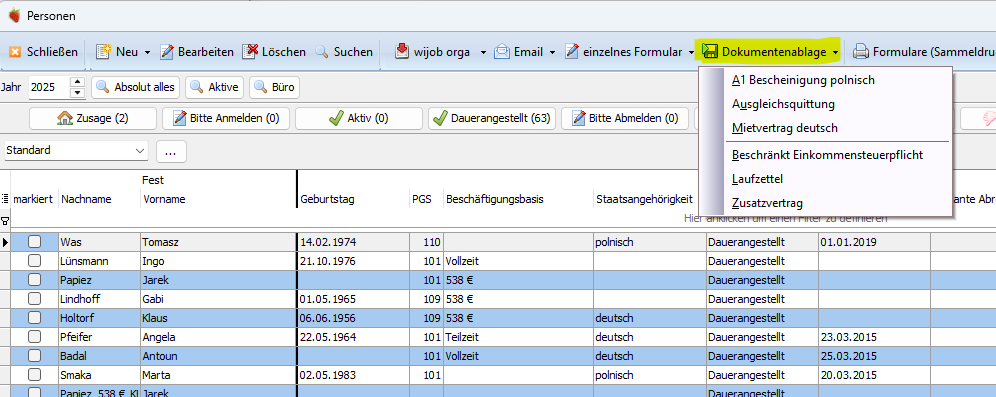The height and width of the screenshot is (397, 996).
Task: Open the Standard layout combo box
Action: (75, 151)
